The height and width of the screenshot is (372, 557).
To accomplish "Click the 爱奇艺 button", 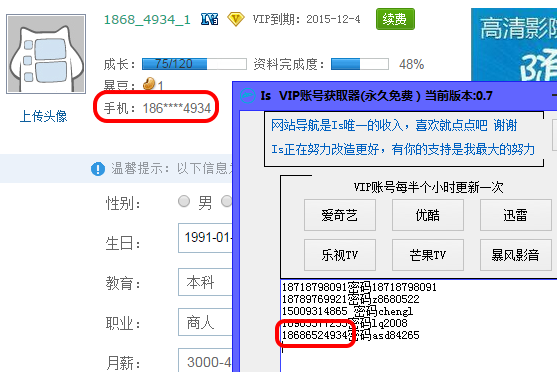I will pos(340,215).
